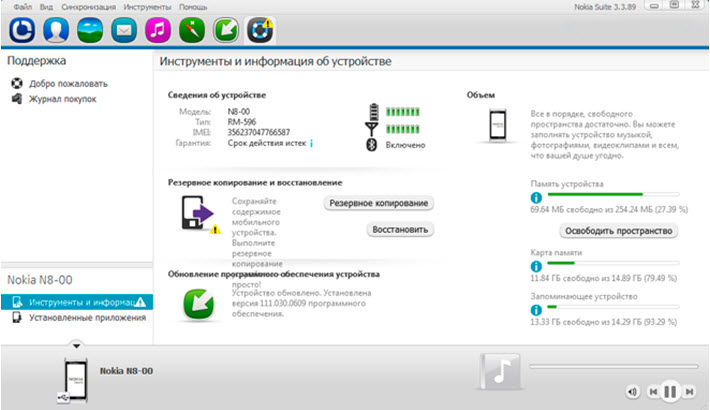Open the Messages envelope icon
This screenshot has width=710, height=410.
[x=124, y=30]
